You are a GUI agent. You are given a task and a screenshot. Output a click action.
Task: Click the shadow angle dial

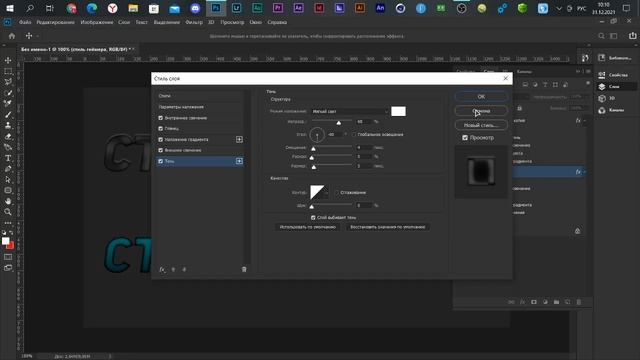(x=317, y=135)
